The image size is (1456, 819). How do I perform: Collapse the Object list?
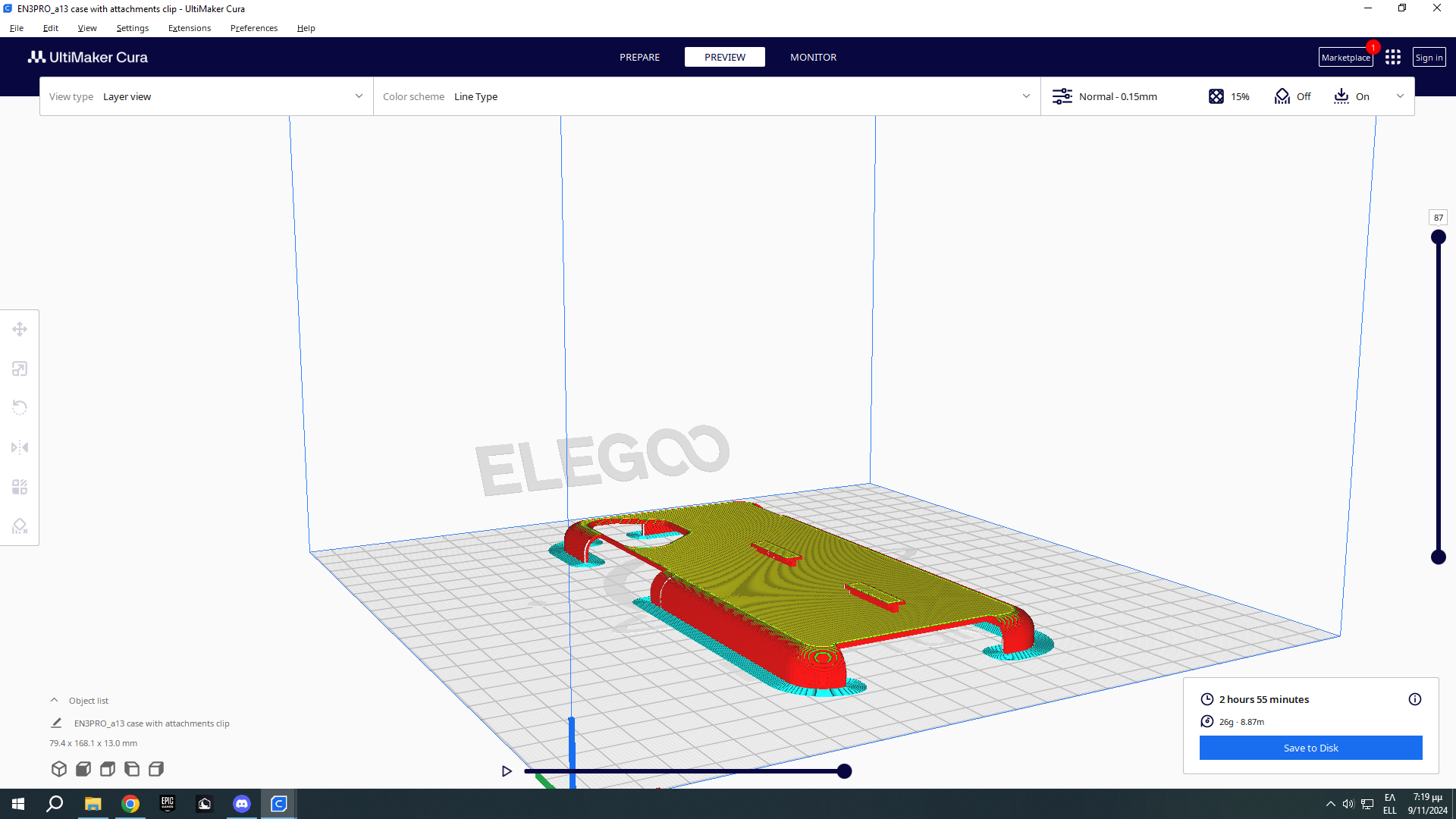55,700
